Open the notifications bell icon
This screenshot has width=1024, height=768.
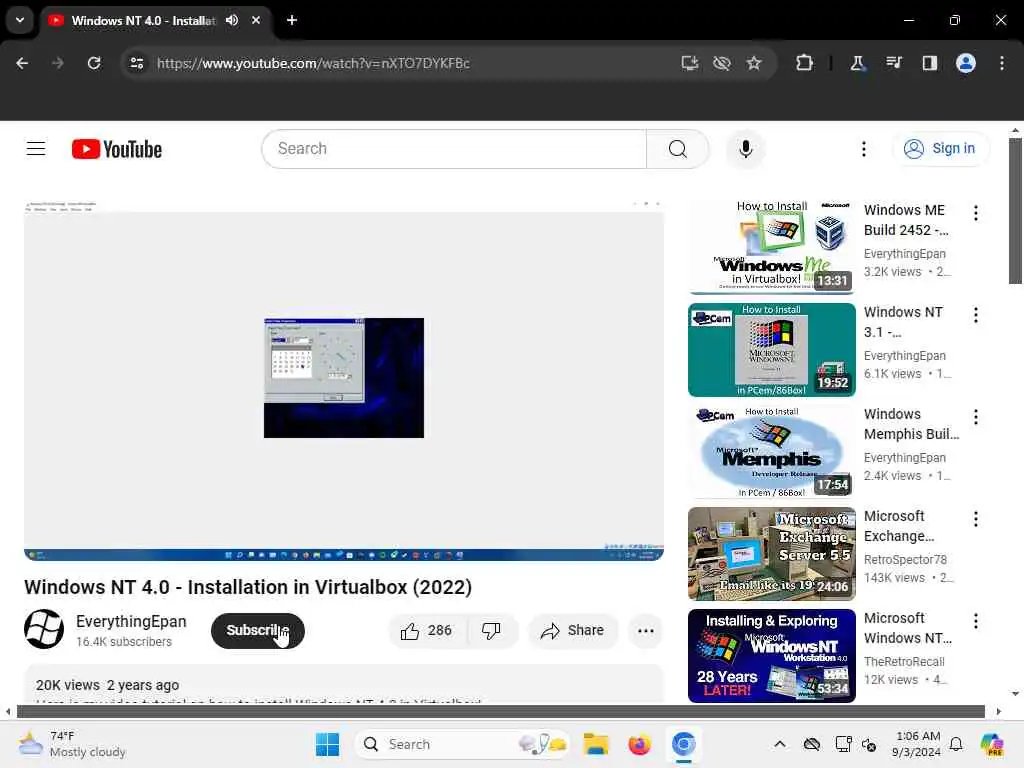click(956, 744)
